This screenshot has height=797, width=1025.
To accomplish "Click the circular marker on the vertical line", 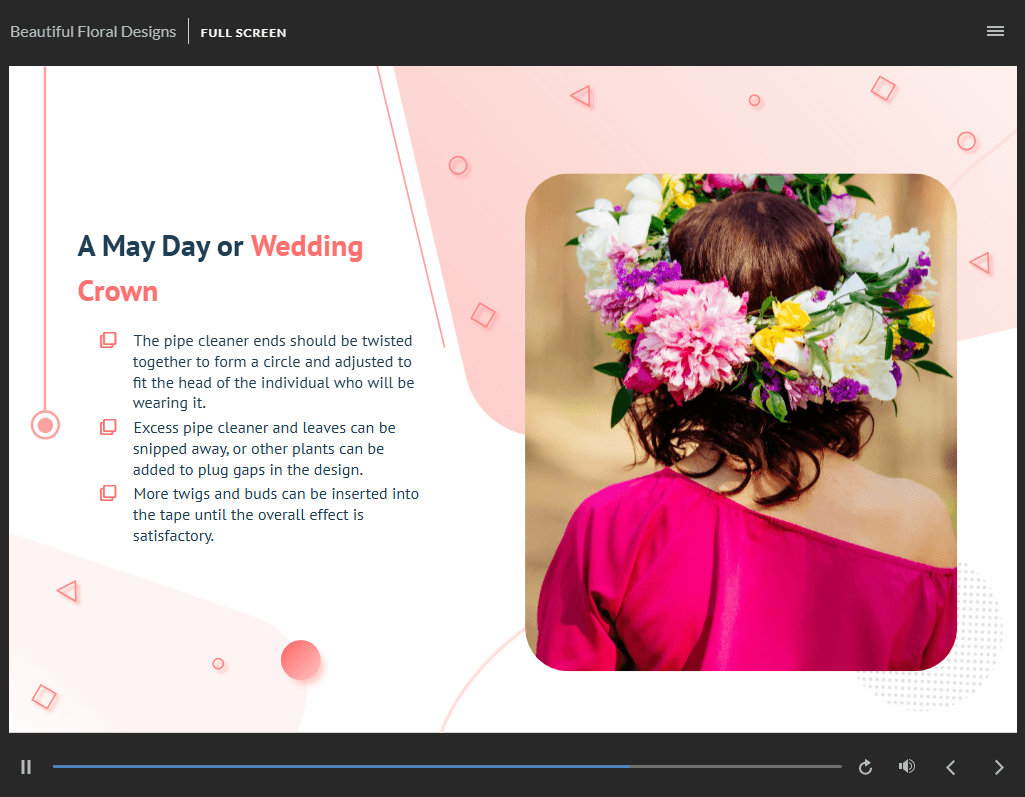I will (44, 425).
